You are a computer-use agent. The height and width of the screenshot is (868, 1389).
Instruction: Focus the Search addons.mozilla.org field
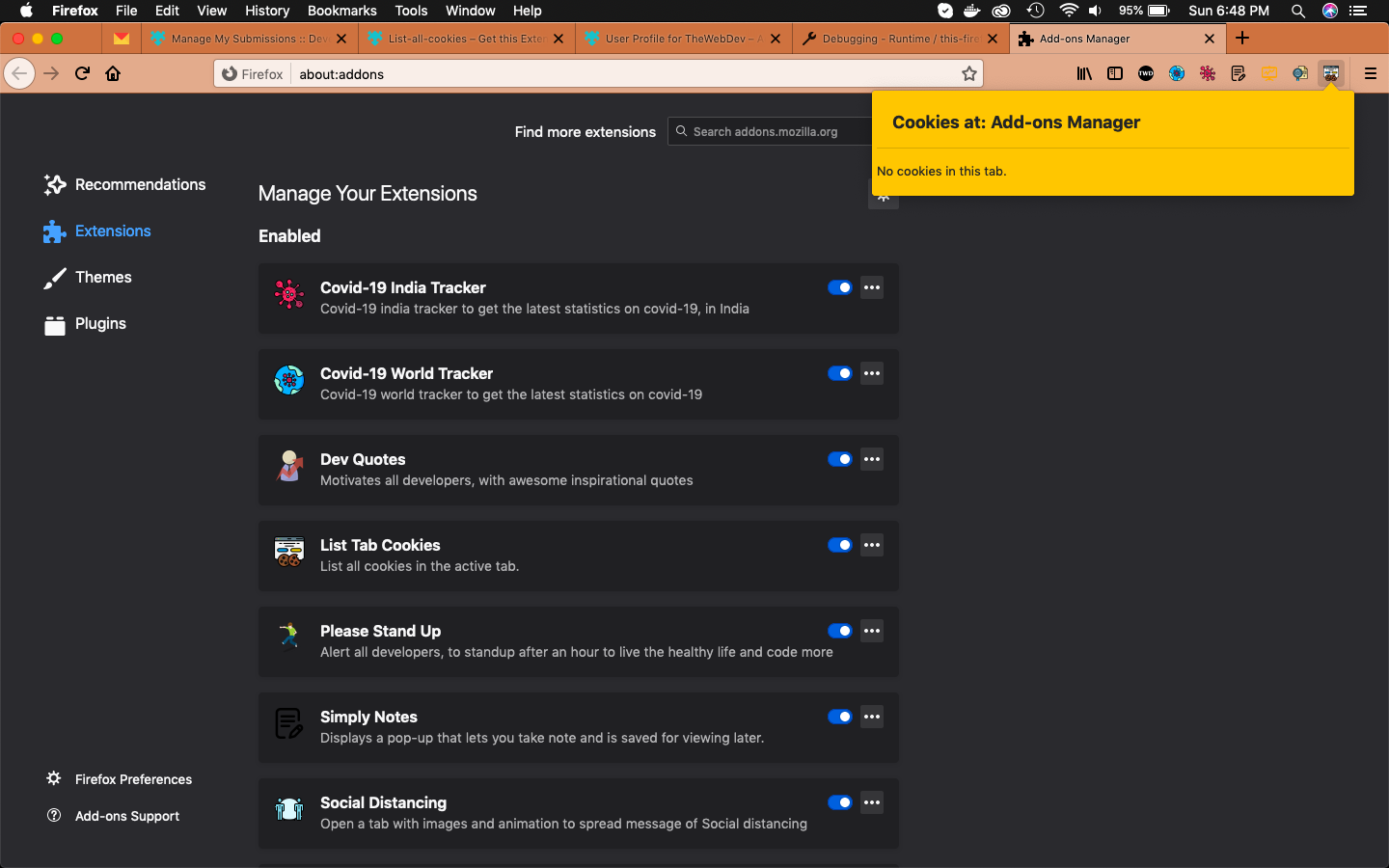(770, 131)
